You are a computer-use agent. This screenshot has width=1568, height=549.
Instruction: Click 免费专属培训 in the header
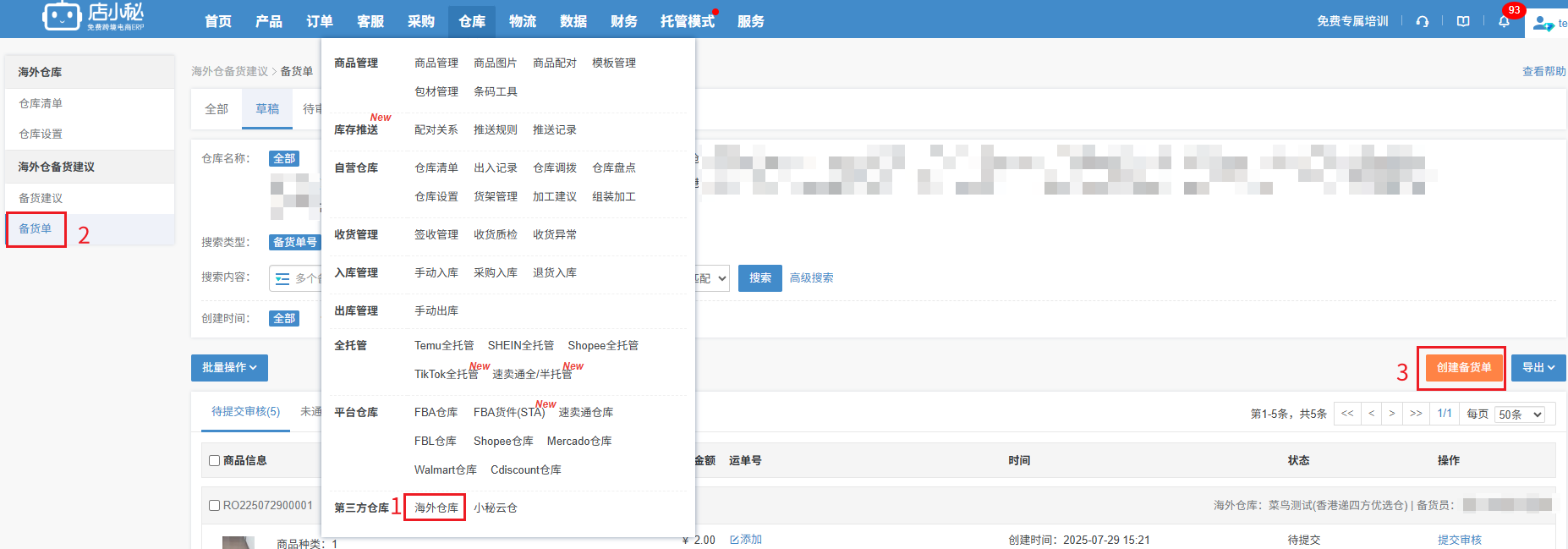coord(1352,21)
